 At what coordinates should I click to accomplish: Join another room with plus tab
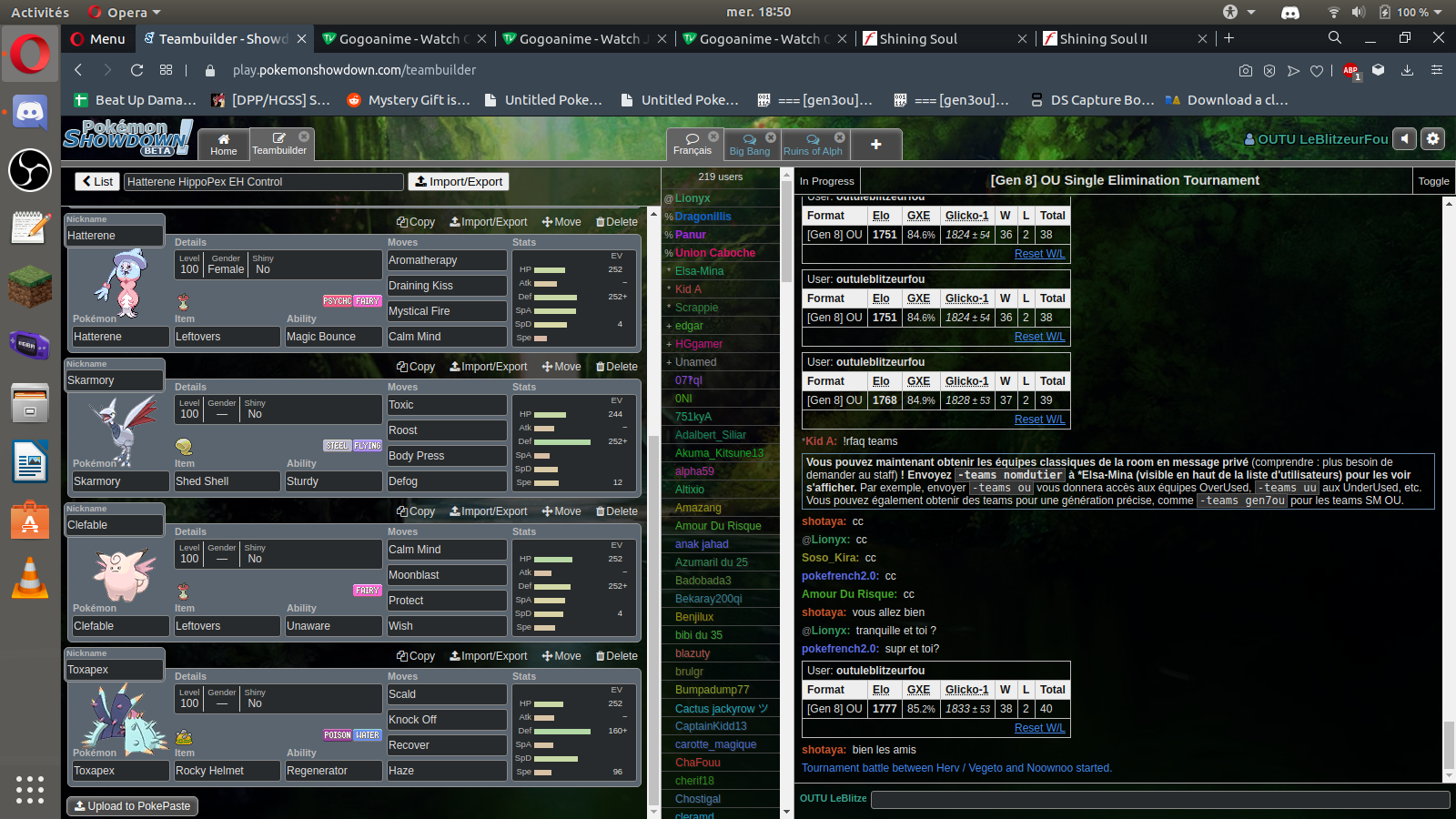875,145
